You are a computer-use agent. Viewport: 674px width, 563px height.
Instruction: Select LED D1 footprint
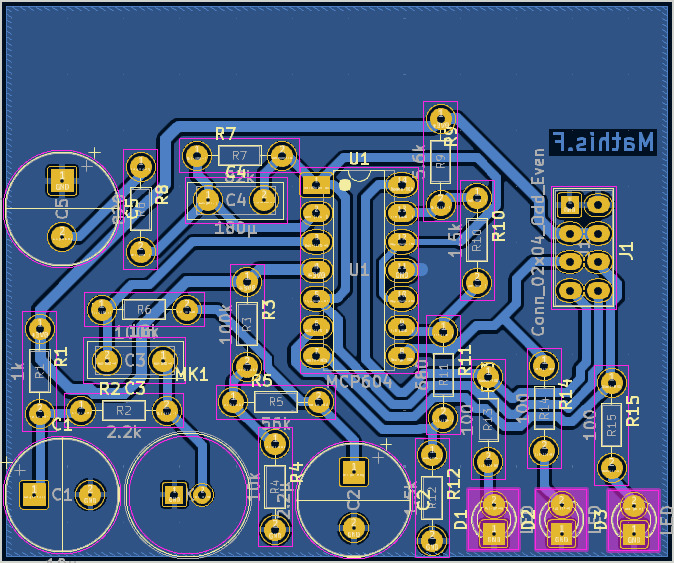click(x=493, y=518)
